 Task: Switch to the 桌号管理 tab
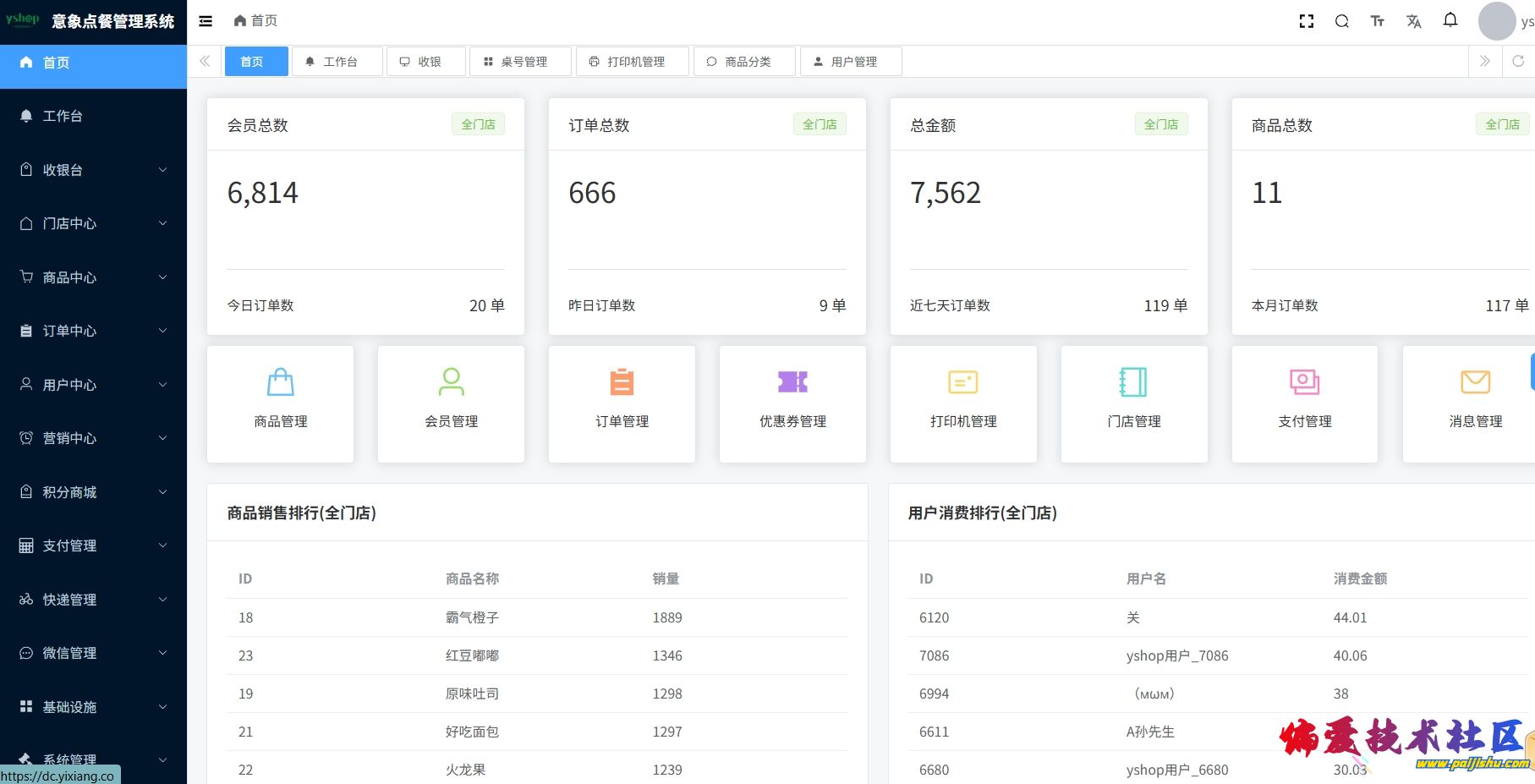[520, 62]
